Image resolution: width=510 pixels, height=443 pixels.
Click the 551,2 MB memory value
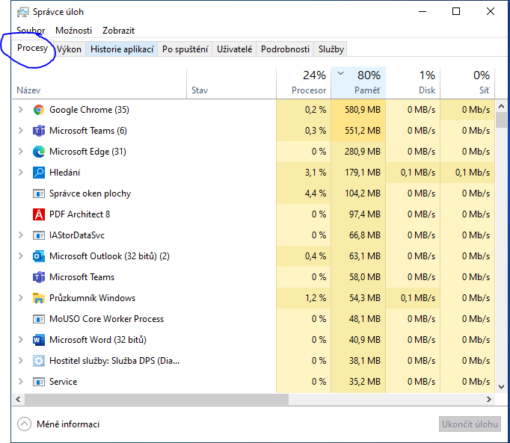pos(363,131)
